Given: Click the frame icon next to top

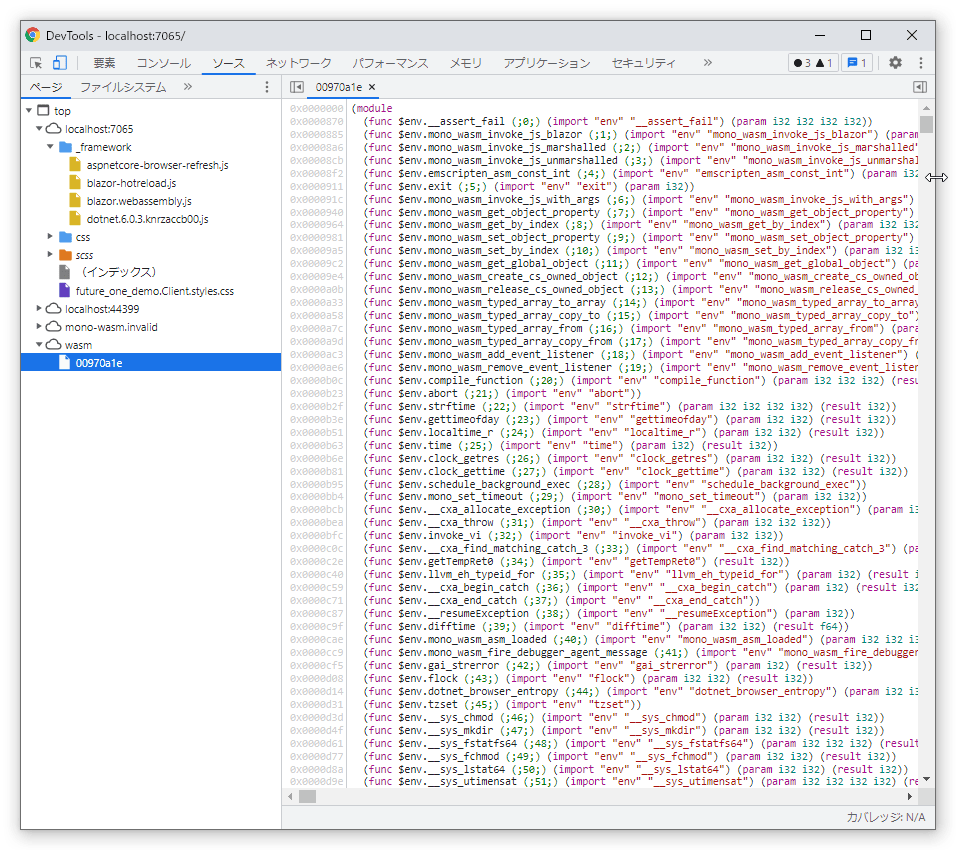Looking at the screenshot, I should [43, 110].
